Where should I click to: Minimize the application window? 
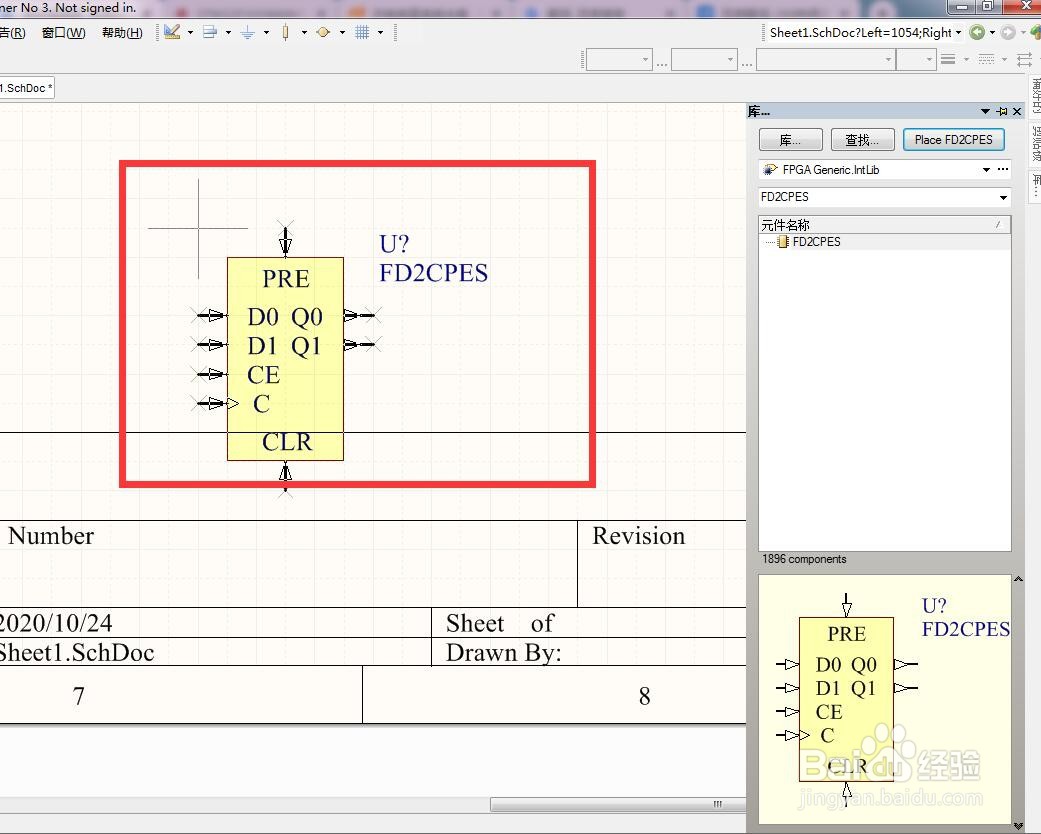tap(961, 7)
